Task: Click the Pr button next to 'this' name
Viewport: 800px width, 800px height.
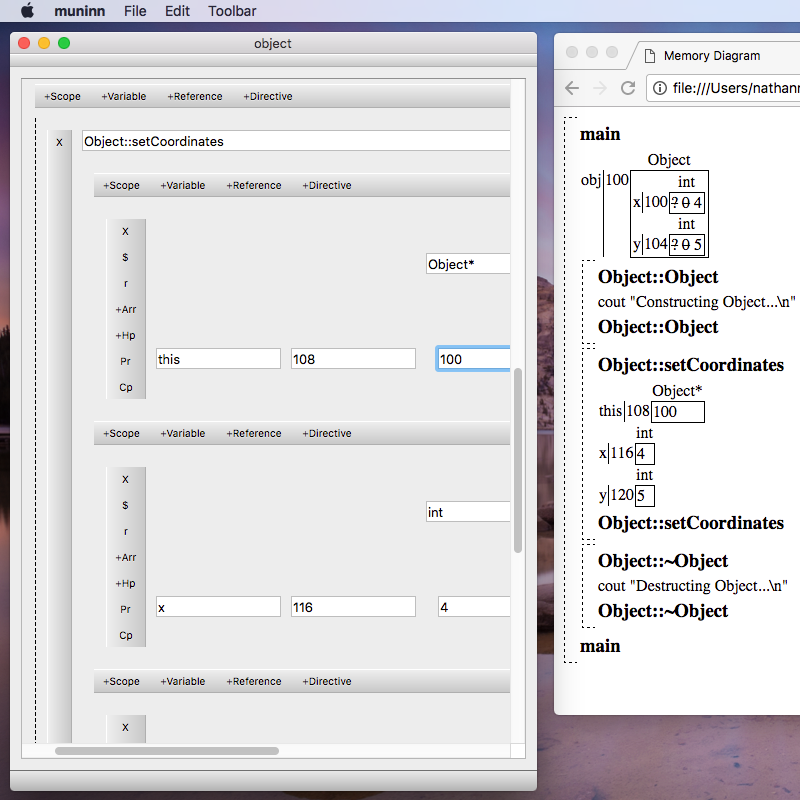Action: pyautogui.click(x=125, y=361)
